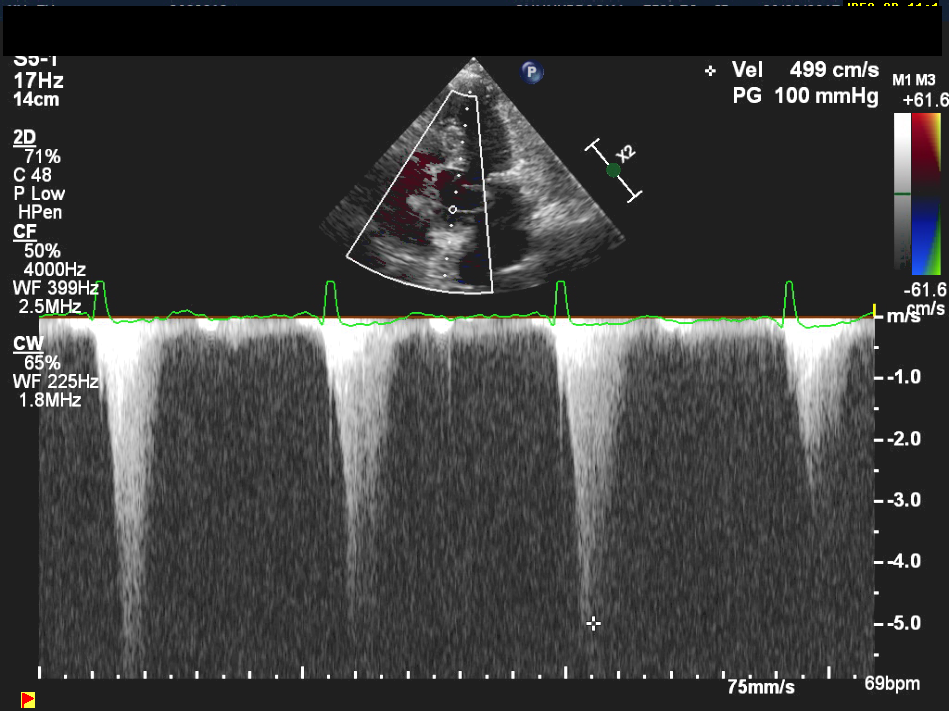
Task: Click the yellow and red flag icon
Action: pyautogui.click(x=28, y=698)
